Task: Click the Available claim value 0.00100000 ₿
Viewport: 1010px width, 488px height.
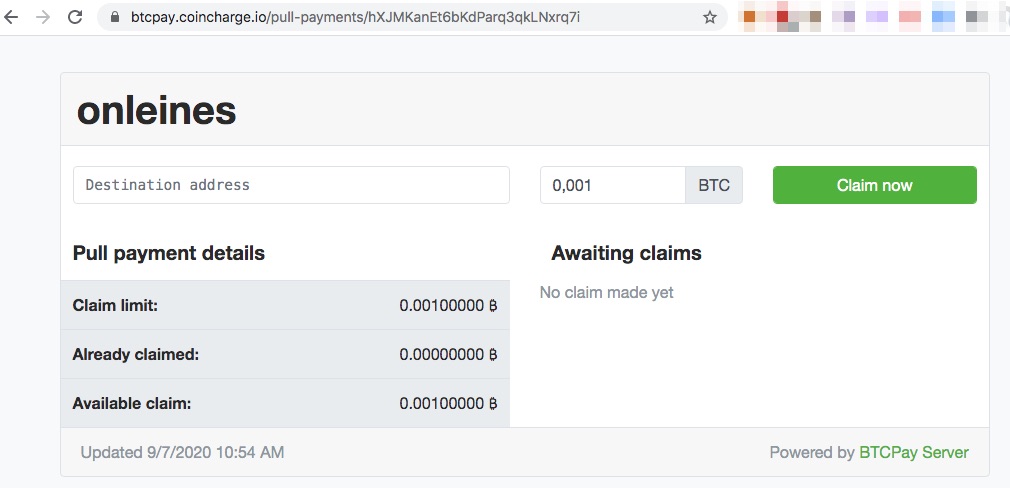Action: pos(448,404)
